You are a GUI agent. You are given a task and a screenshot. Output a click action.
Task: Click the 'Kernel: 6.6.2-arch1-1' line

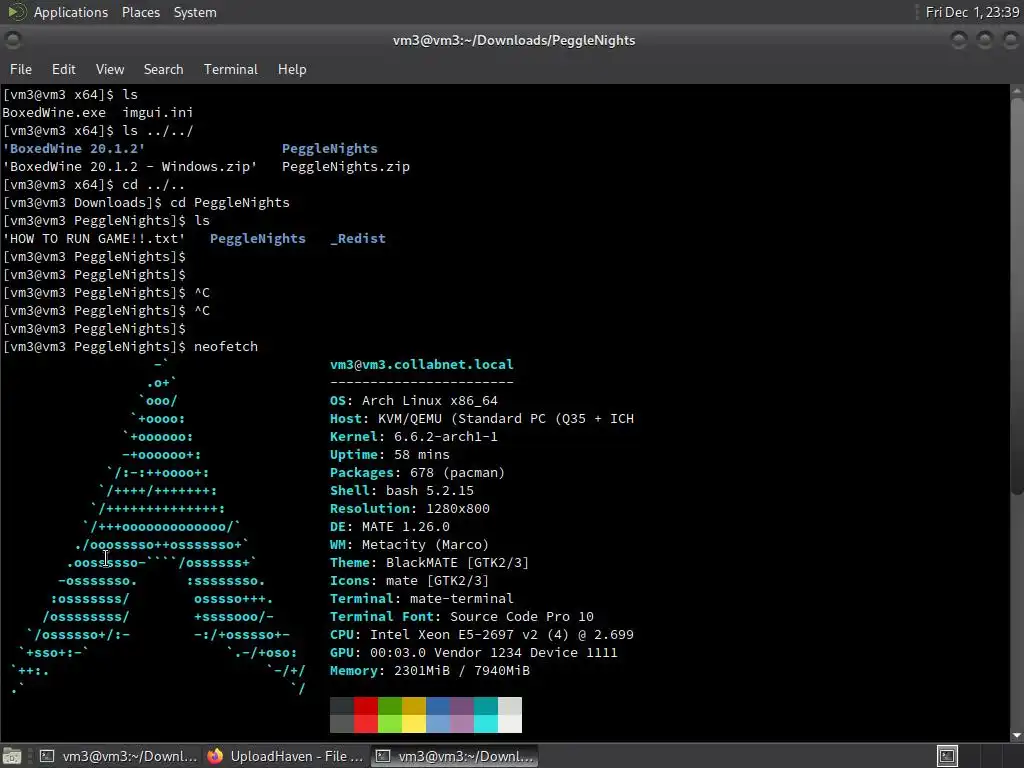[x=413, y=436]
